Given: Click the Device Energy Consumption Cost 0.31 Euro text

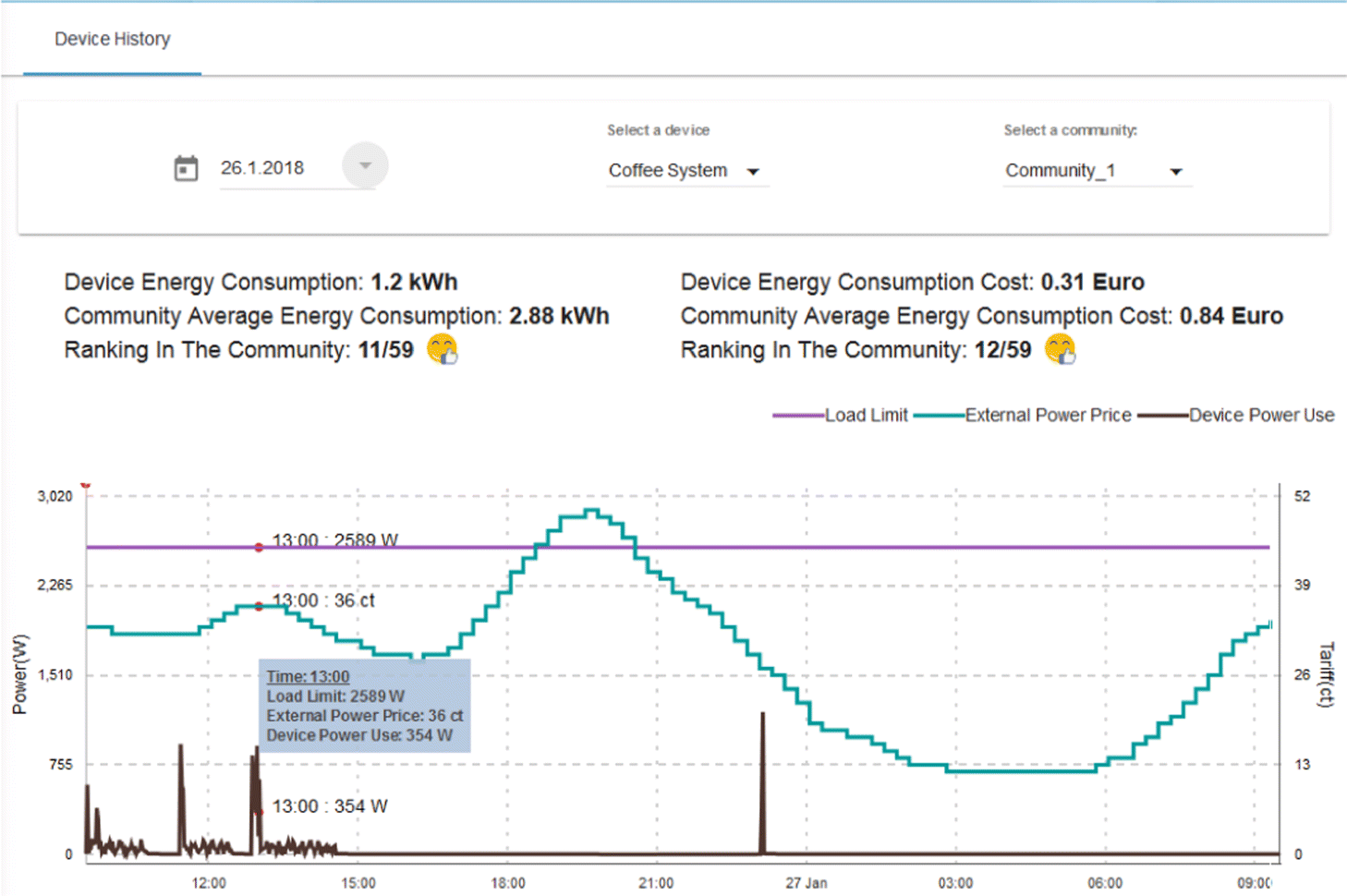Looking at the screenshot, I should point(913,282).
